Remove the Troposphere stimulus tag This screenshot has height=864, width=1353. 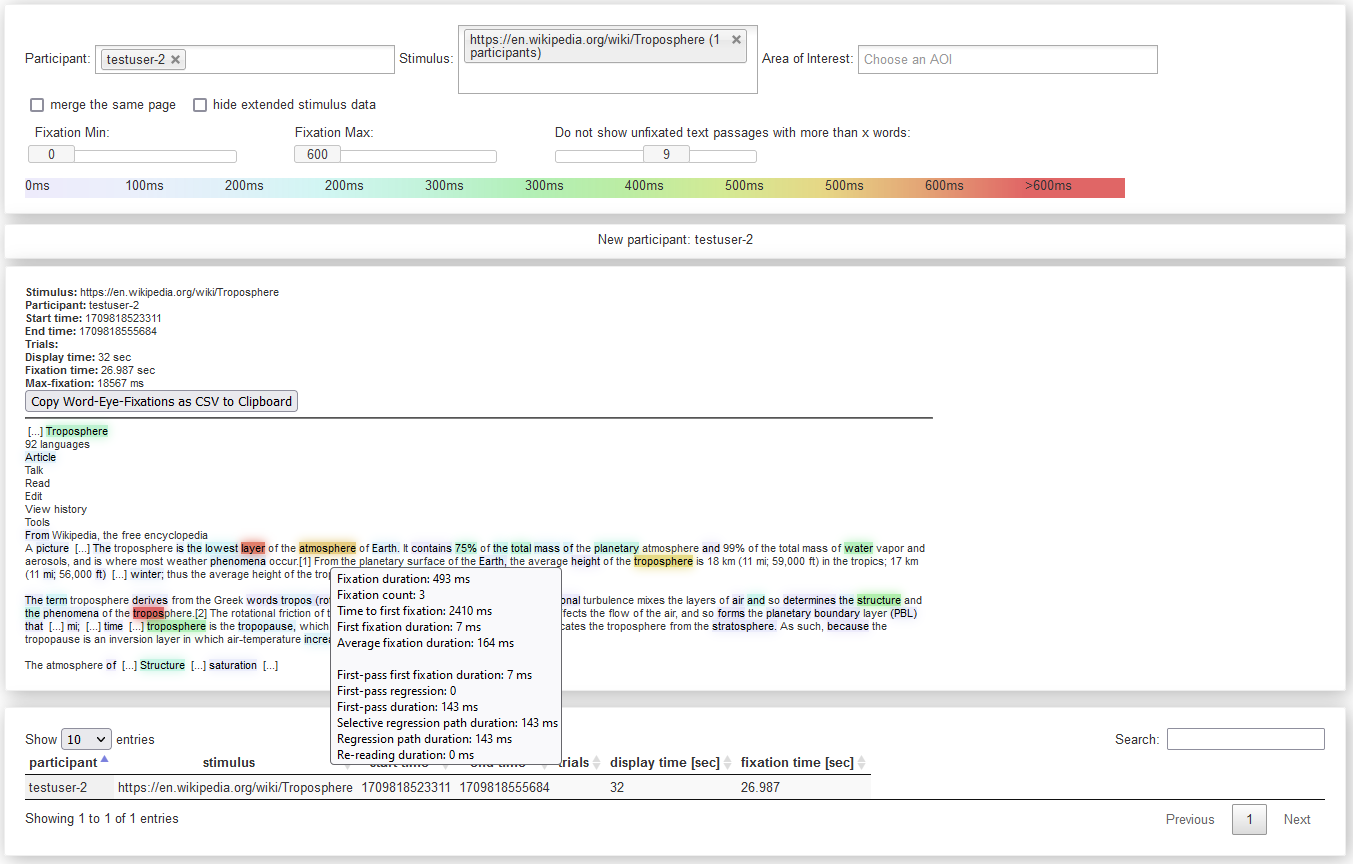[737, 40]
